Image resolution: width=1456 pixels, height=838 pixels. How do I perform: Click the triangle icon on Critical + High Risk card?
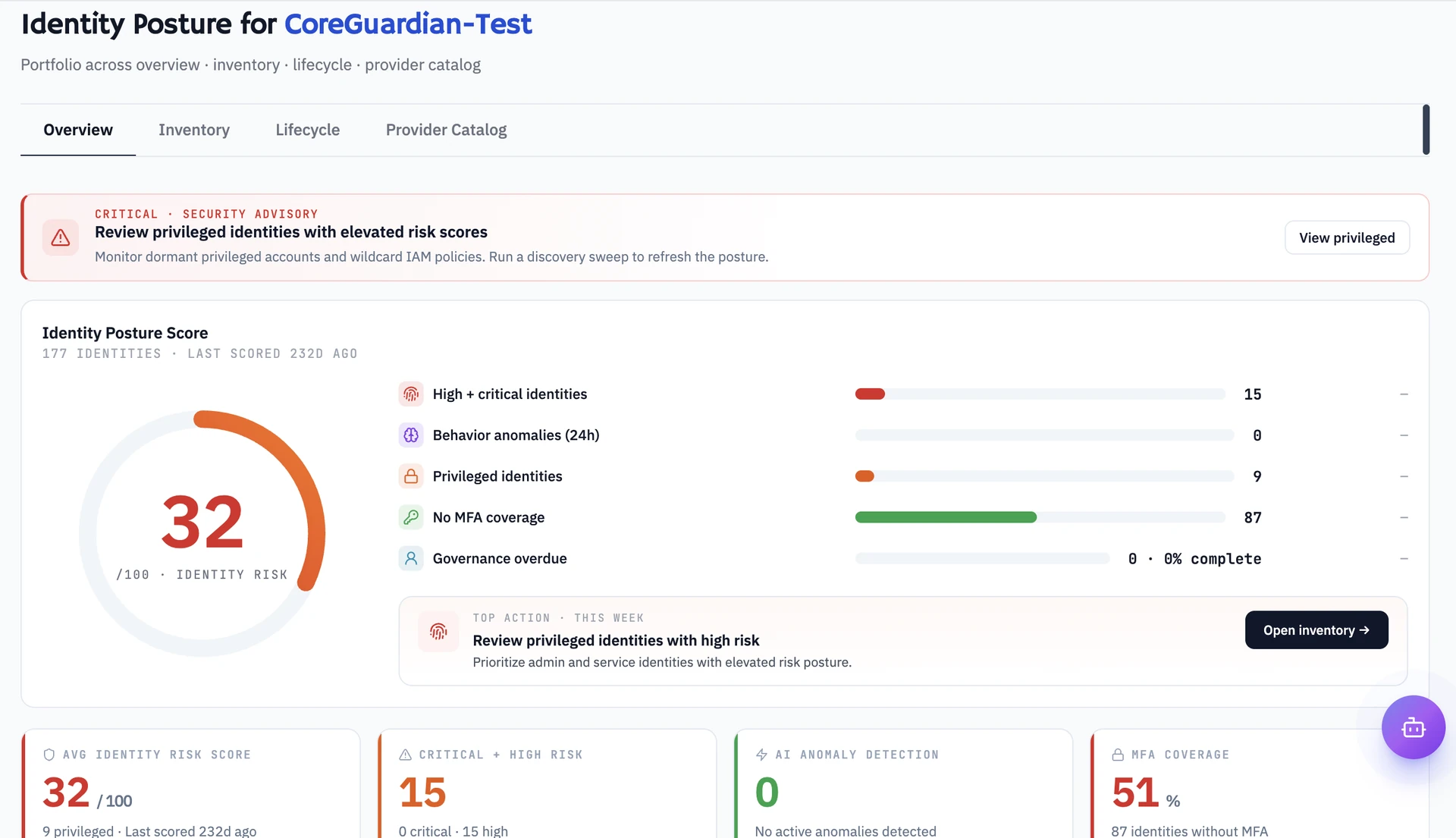tap(406, 755)
